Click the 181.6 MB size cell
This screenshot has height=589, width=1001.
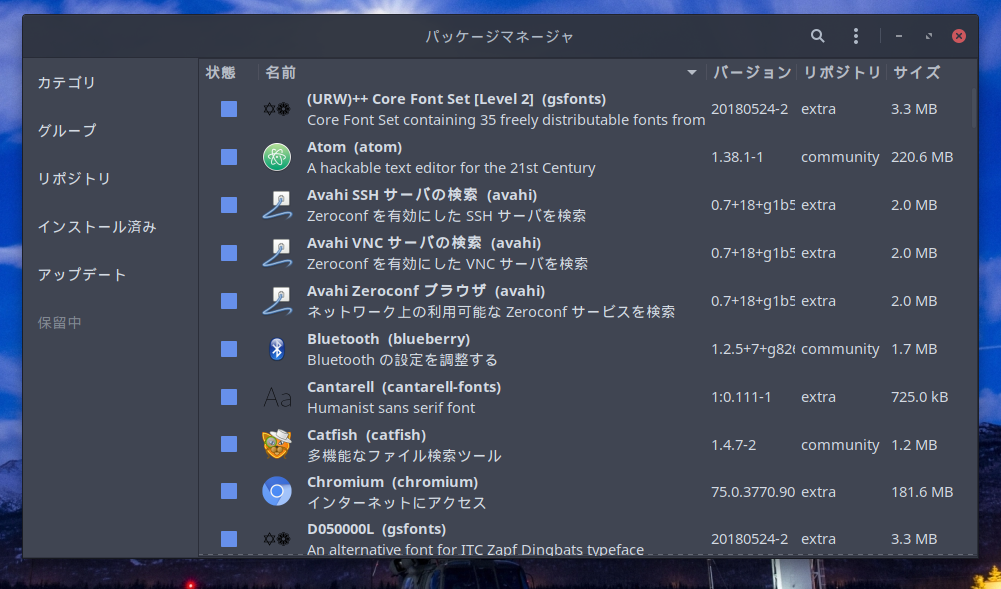(922, 492)
